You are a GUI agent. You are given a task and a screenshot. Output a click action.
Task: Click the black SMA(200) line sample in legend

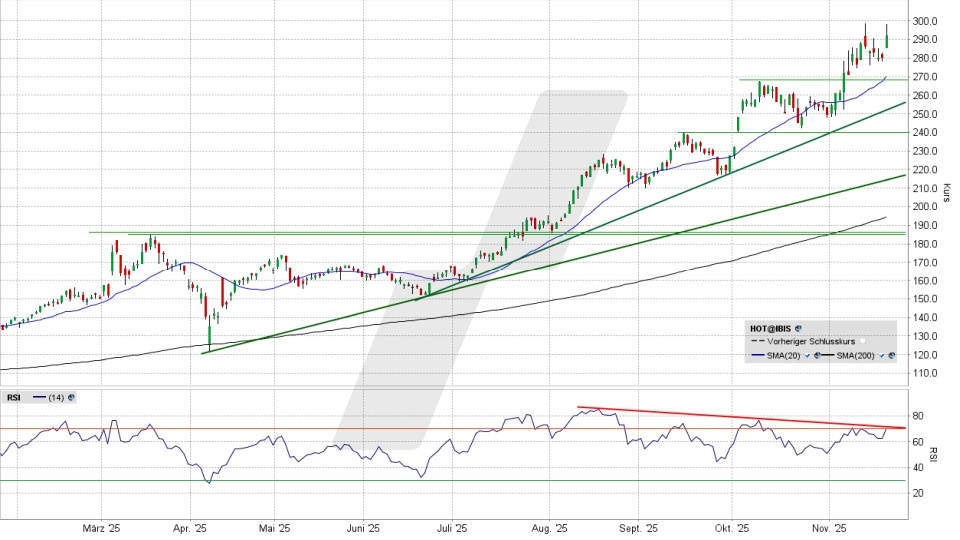click(828, 355)
